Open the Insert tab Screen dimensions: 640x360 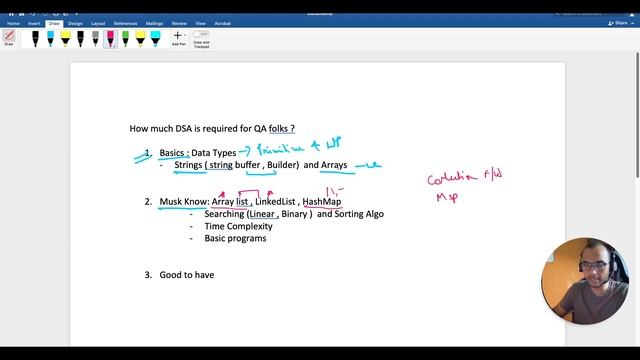point(34,24)
